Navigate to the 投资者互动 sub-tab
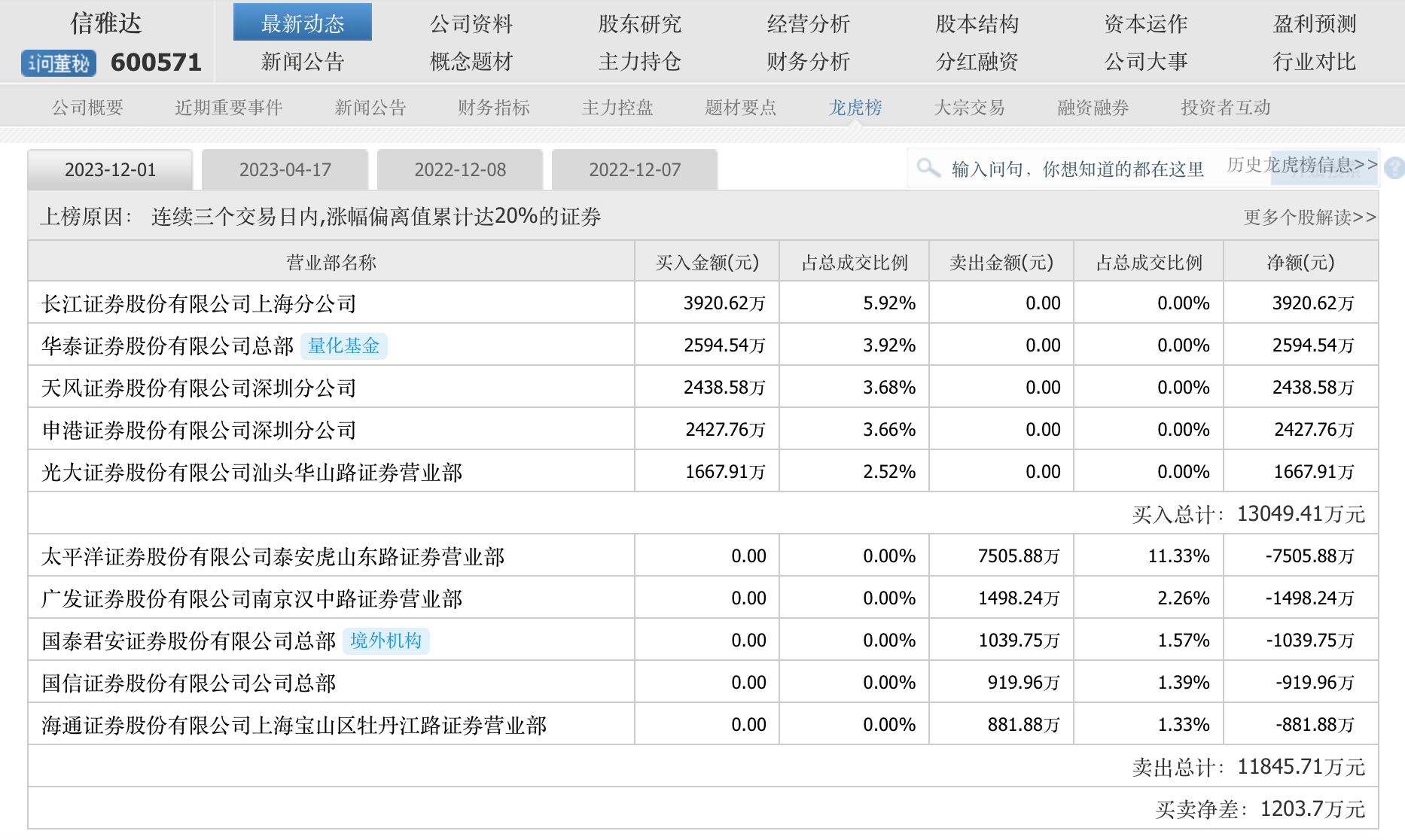This screenshot has width=1405, height=840. pyautogui.click(x=1225, y=108)
